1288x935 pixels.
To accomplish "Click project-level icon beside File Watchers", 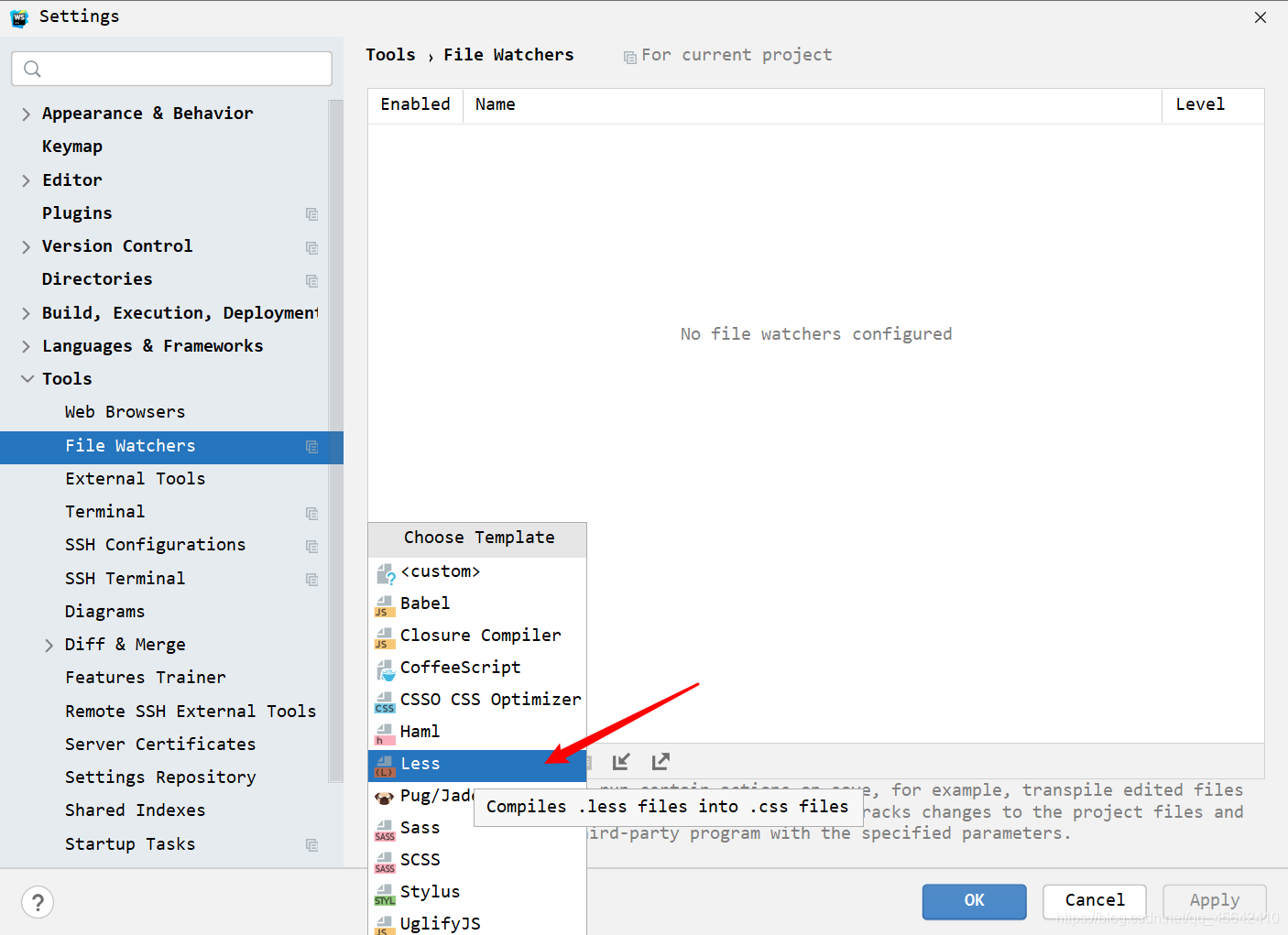I will [x=311, y=447].
